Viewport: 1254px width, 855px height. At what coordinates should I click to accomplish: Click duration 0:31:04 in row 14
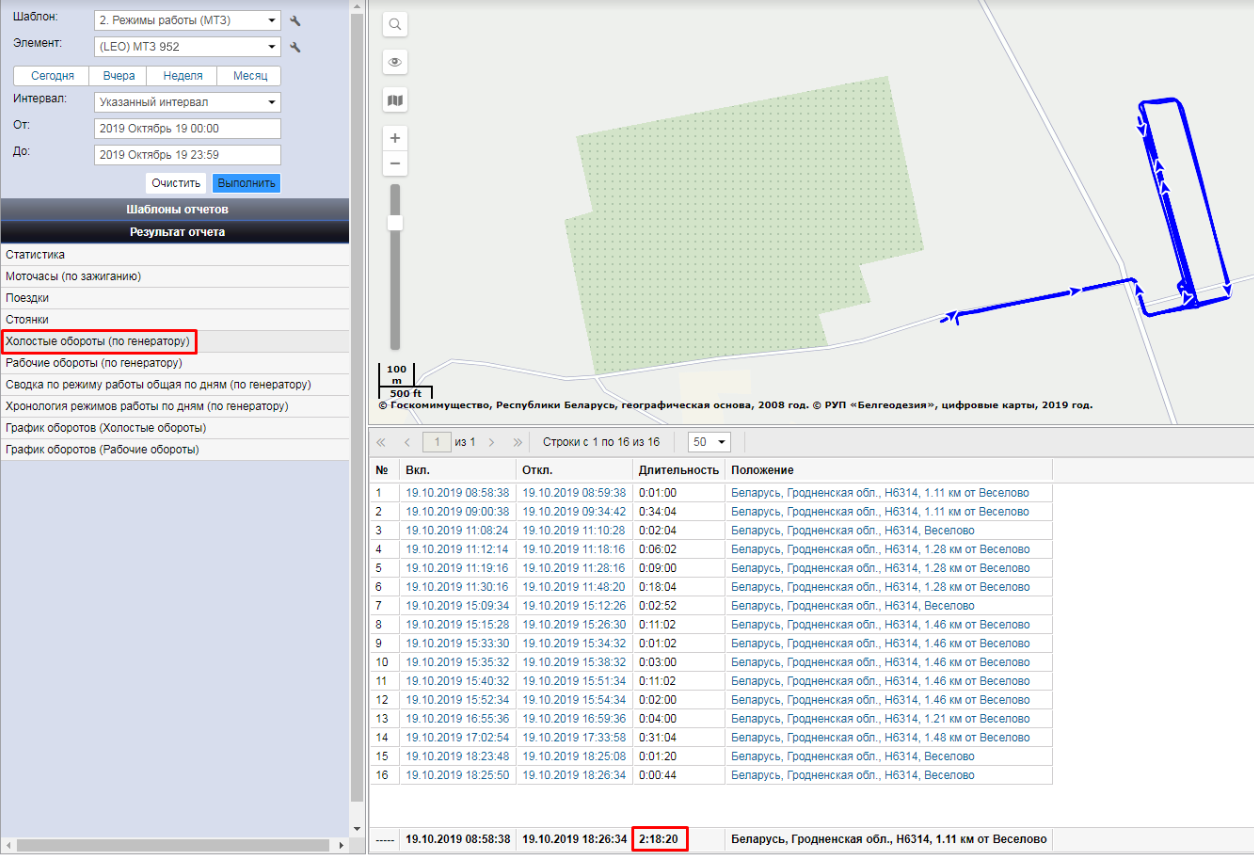pyautogui.click(x=659, y=738)
